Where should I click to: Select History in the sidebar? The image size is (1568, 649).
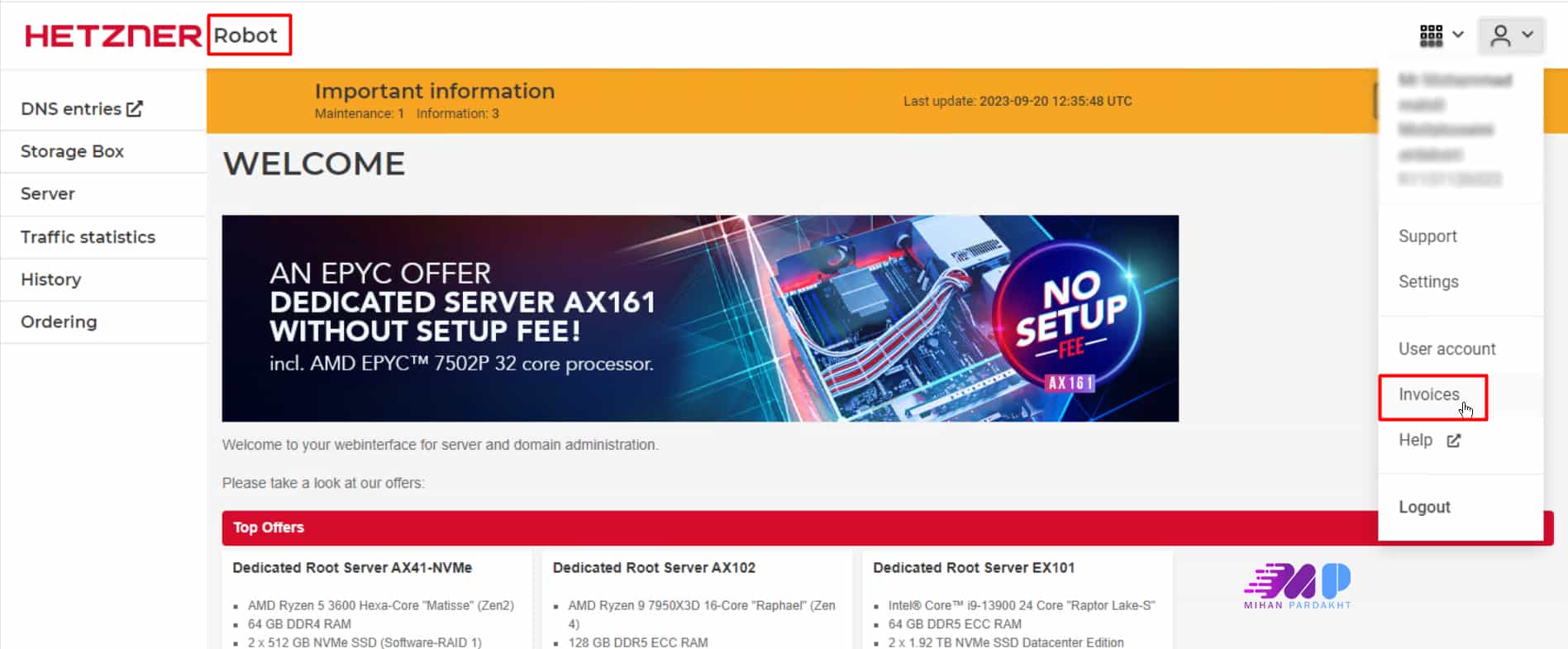(51, 279)
